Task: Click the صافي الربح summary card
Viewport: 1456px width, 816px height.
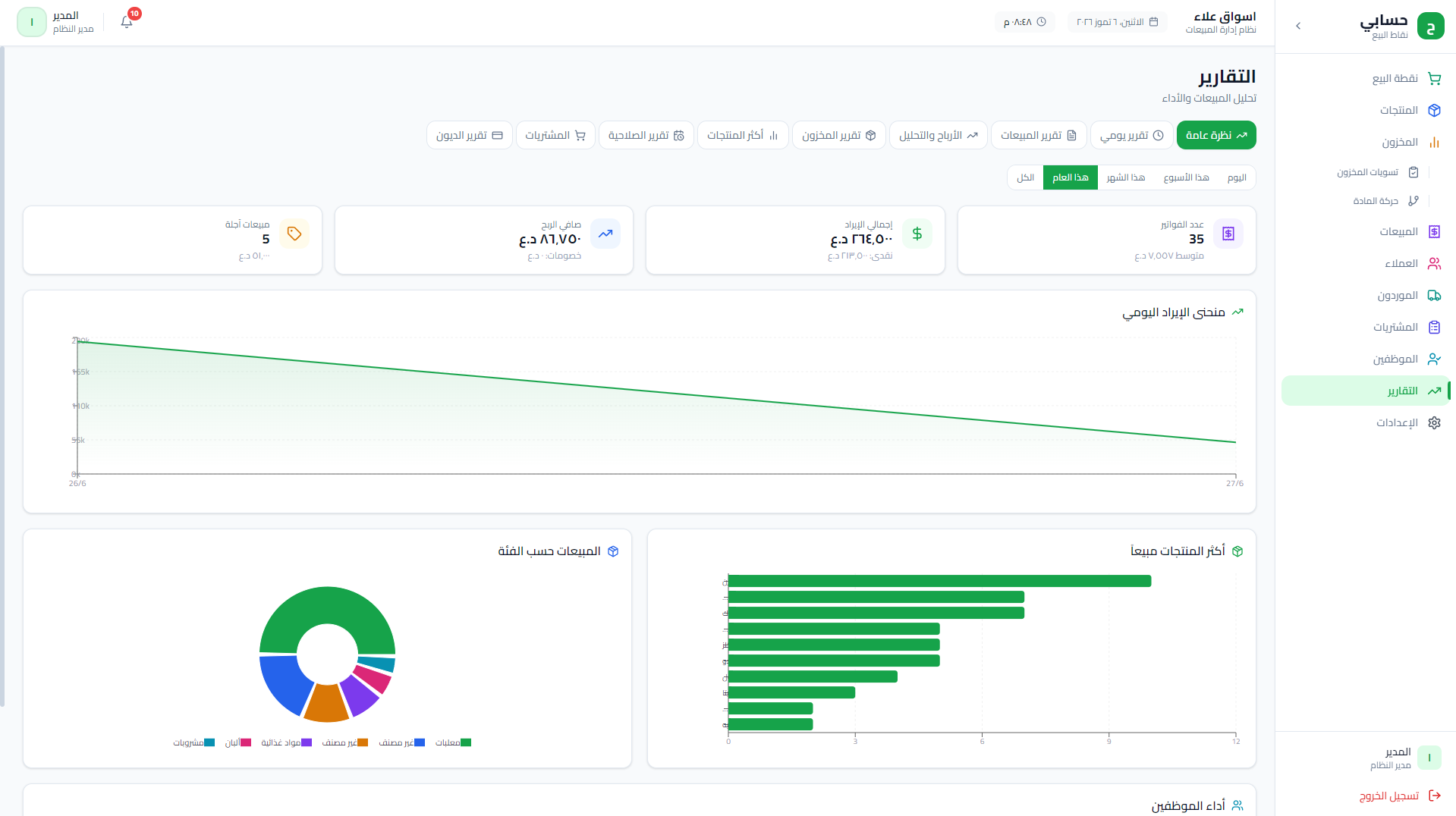Action: (484, 240)
